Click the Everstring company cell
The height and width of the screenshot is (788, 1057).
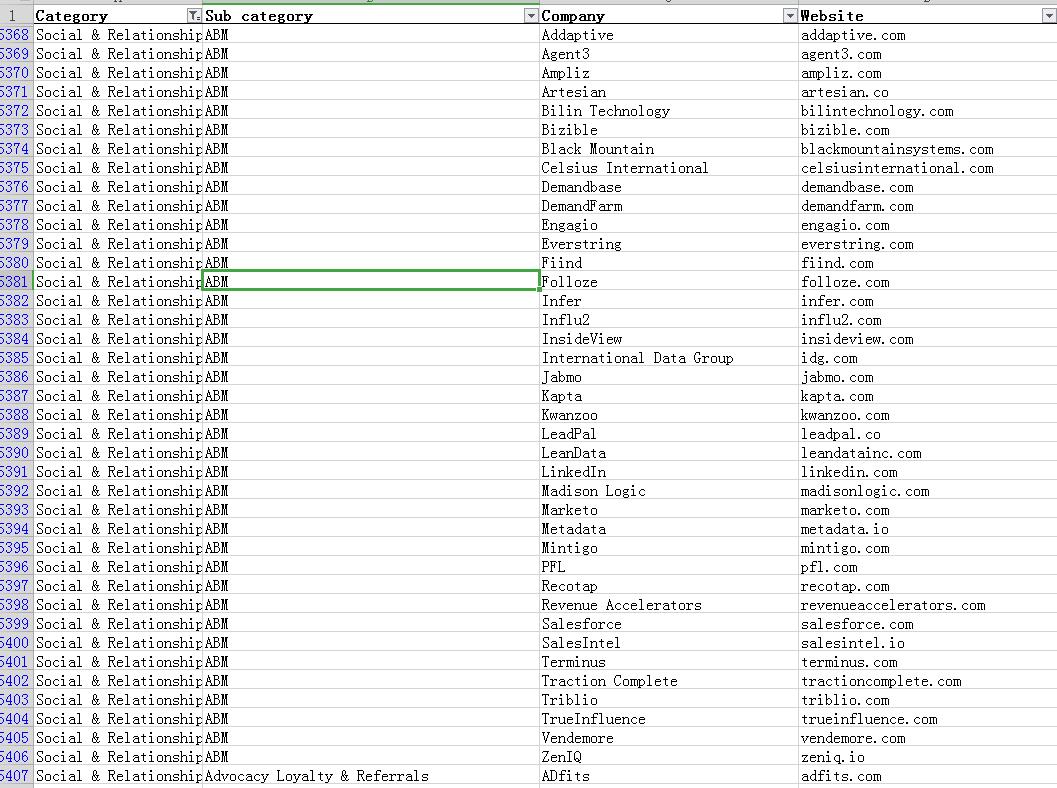click(669, 244)
